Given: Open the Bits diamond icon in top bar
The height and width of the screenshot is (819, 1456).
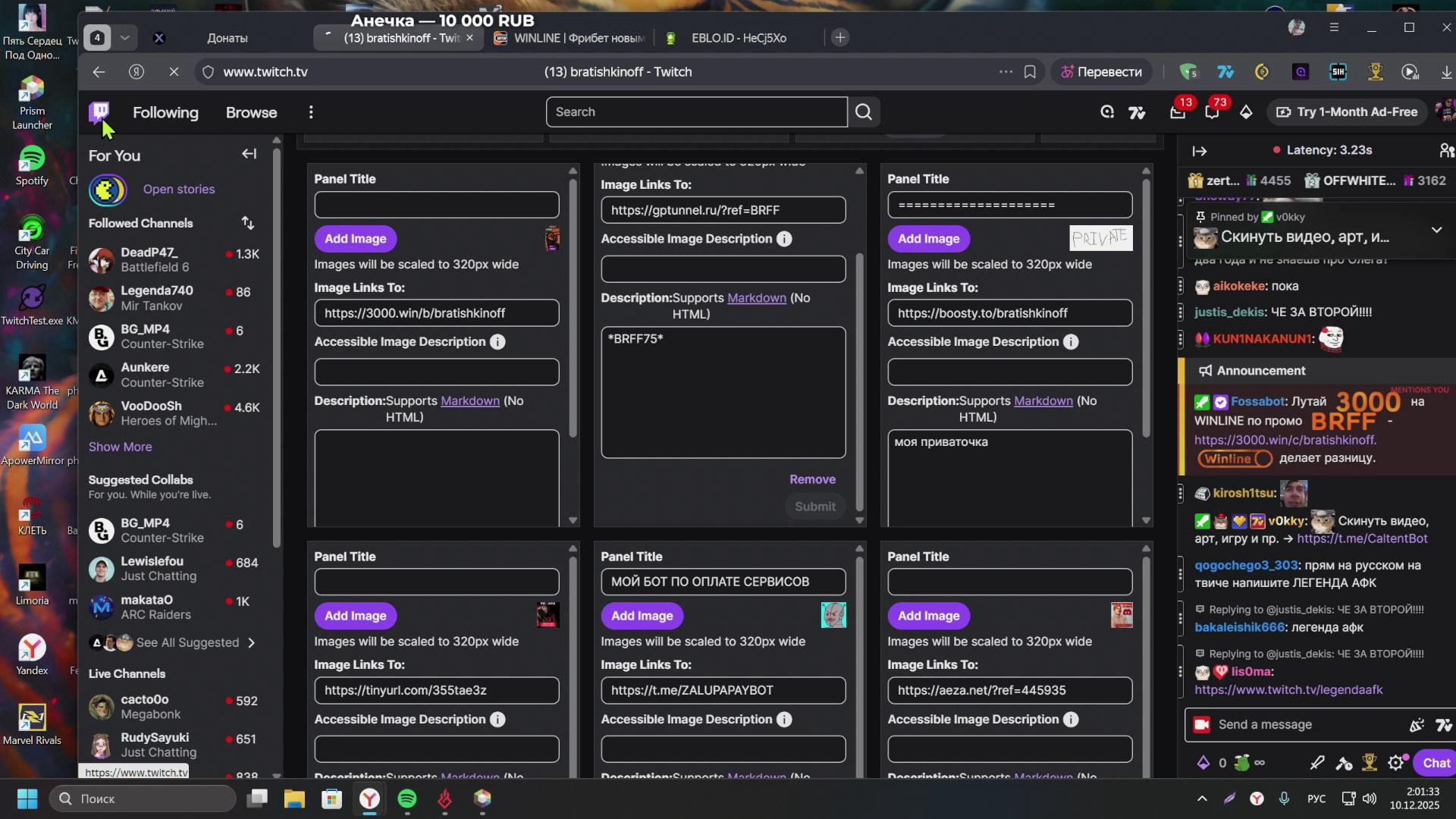Looking at the screenshot, I should [1246, 112].
